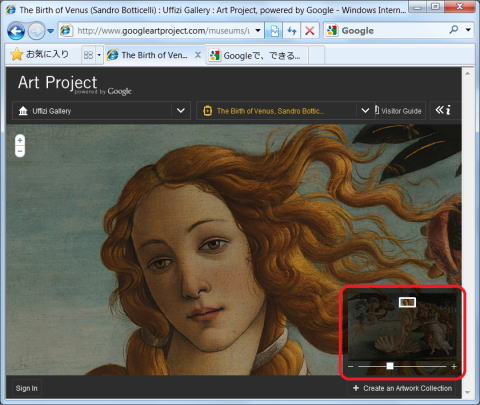
Task: Click the minus beside zoom slider
Action: tap(351, 366)
